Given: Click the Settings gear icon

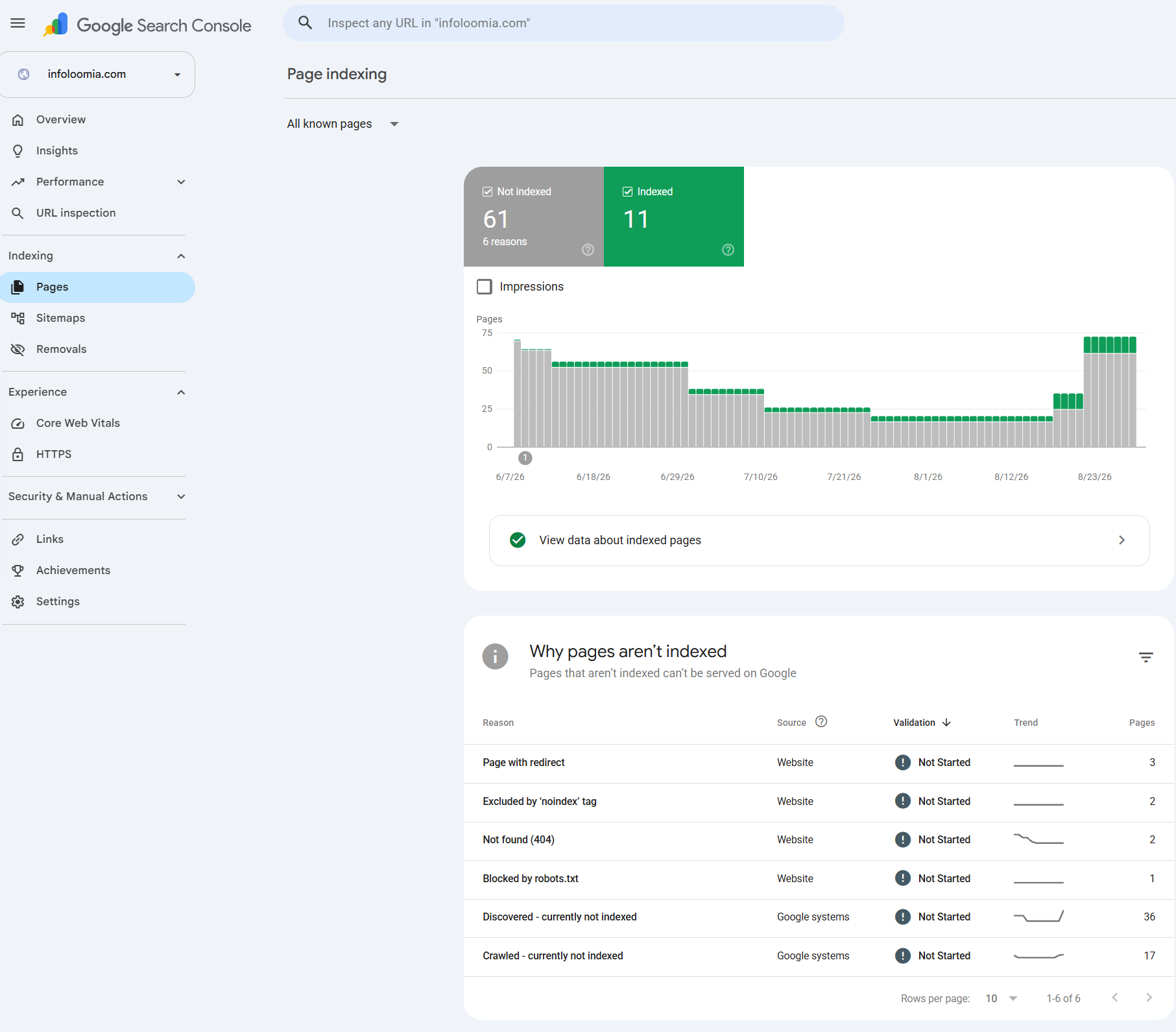Looking at the screenshot, I should point(18,601).
